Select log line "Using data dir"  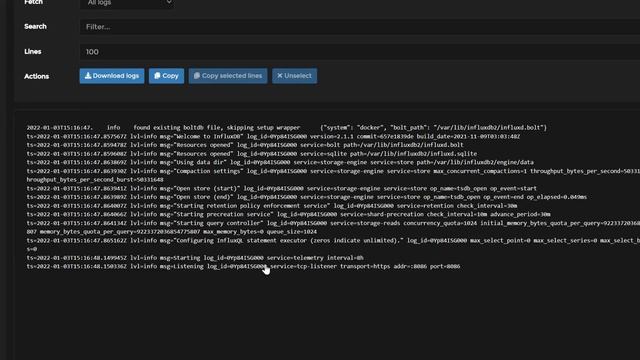[280, 162]
